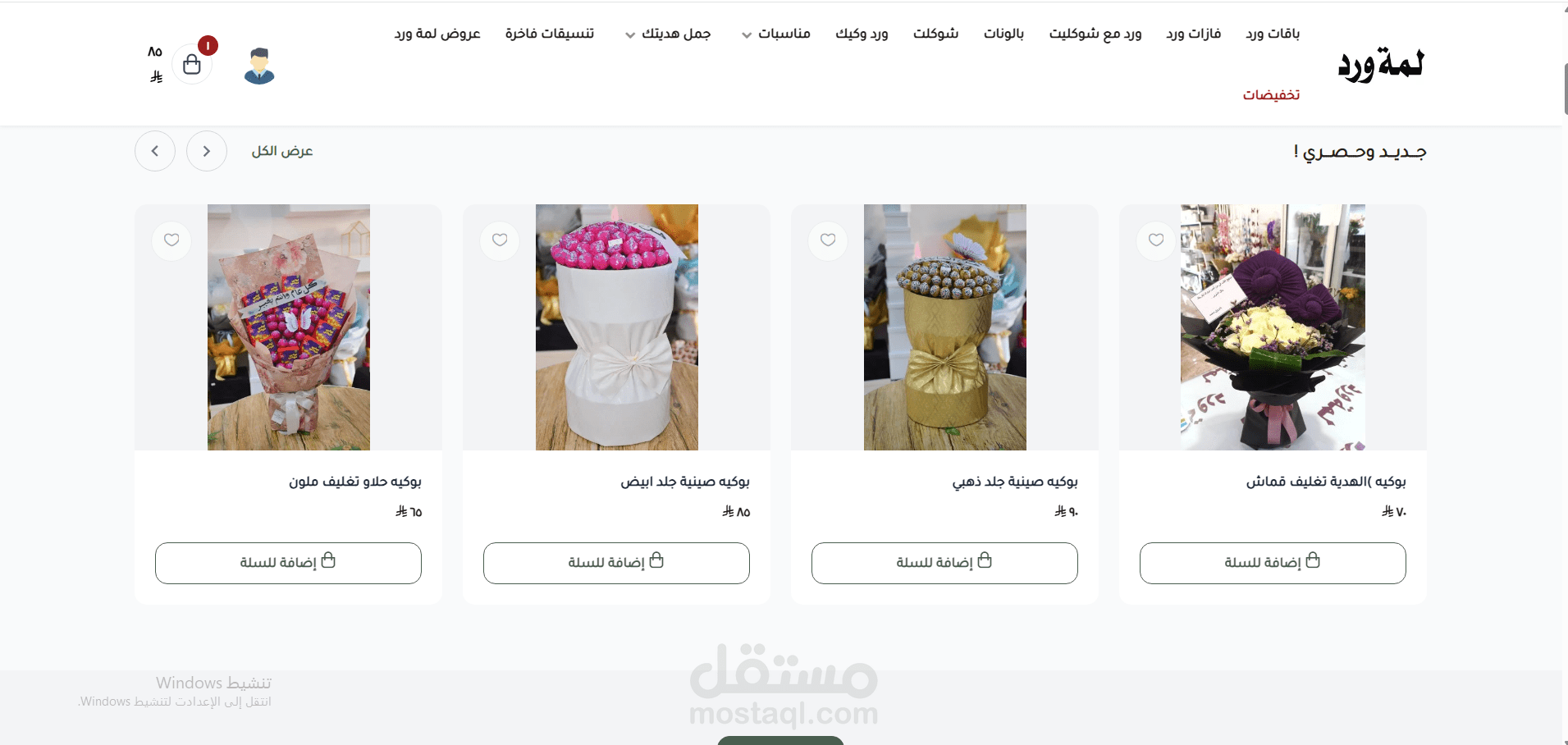
Task: Go to previous products with left arrow
Action: tap(155, 151)
